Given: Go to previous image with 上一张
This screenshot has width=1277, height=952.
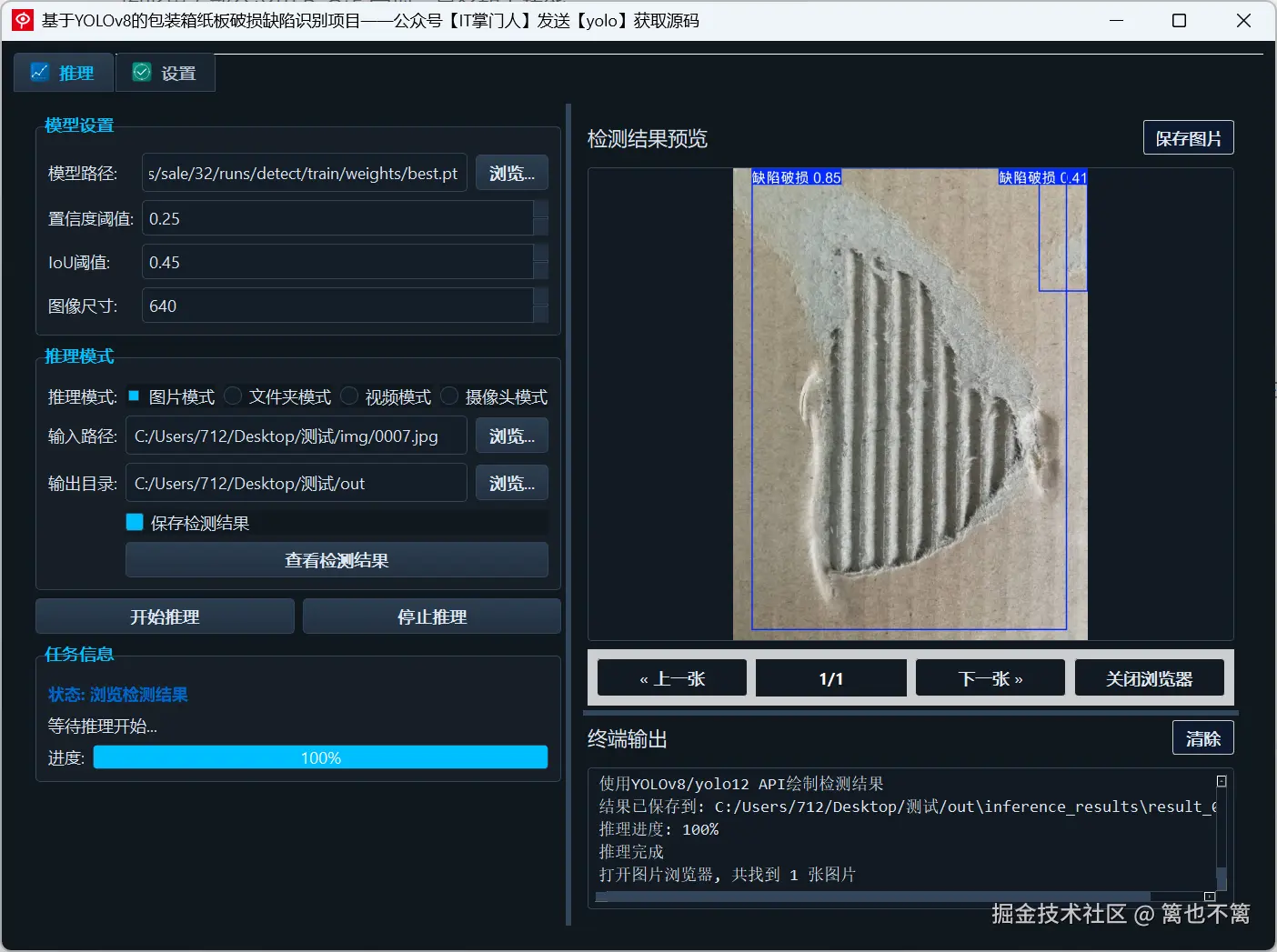Looking at the screenshot, I should click(x=672, y=678).
